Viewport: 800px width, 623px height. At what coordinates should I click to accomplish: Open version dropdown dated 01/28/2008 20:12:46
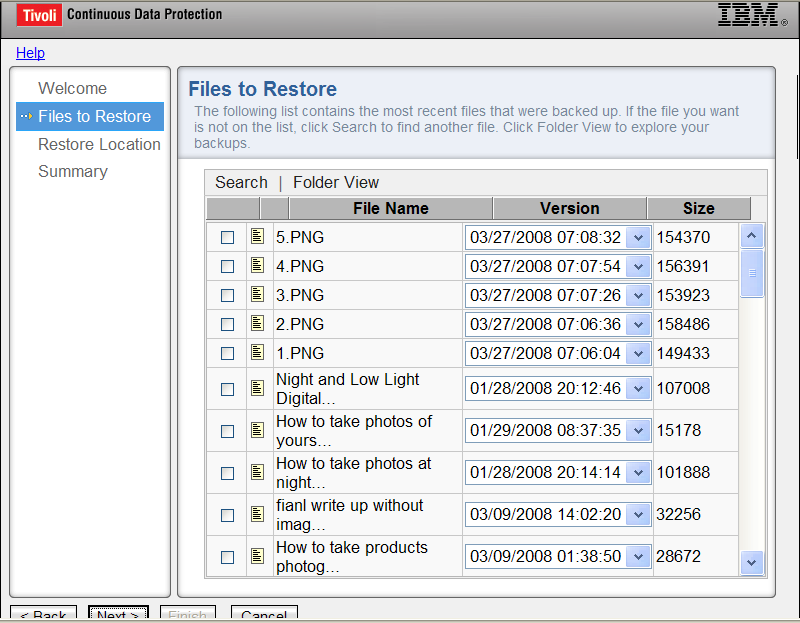[x=638, y=389]
